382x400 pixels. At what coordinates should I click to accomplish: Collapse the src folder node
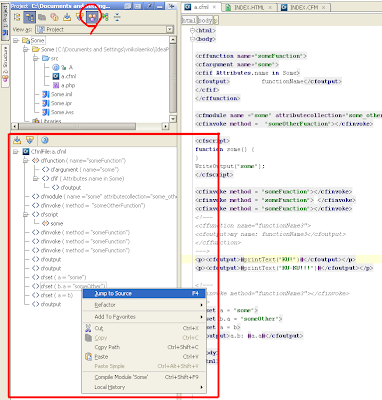36,58
